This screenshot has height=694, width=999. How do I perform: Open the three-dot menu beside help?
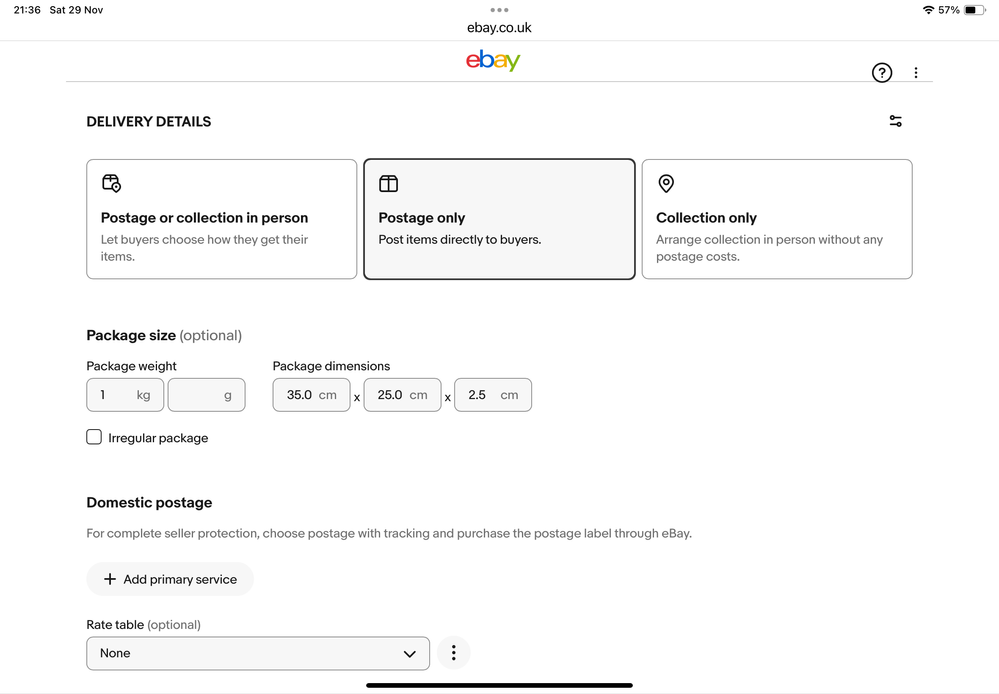click(x=916, y=72)
